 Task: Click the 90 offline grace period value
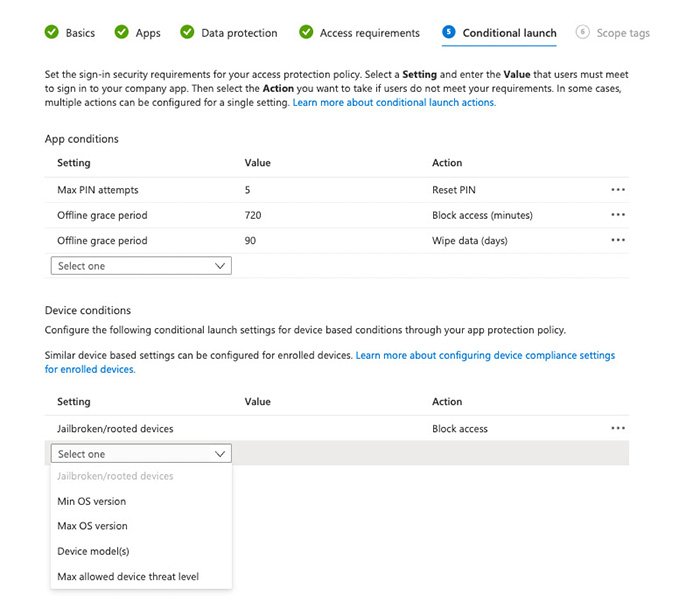pyautogui.click(x=250, y=241)
